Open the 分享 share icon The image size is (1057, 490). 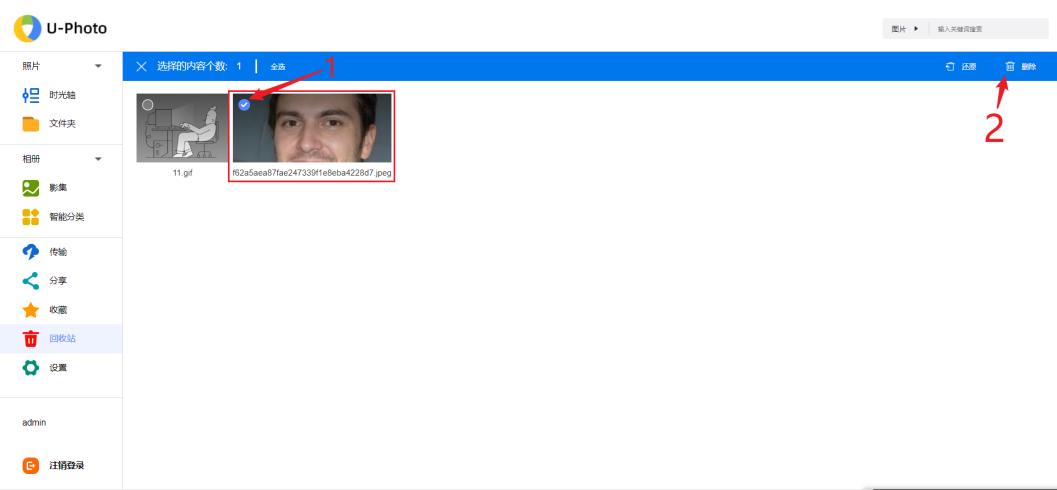(31, 281)
